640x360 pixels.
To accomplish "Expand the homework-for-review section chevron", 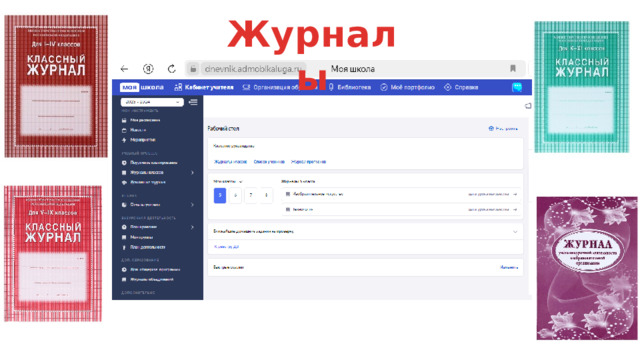I will (x=515, y=232).
